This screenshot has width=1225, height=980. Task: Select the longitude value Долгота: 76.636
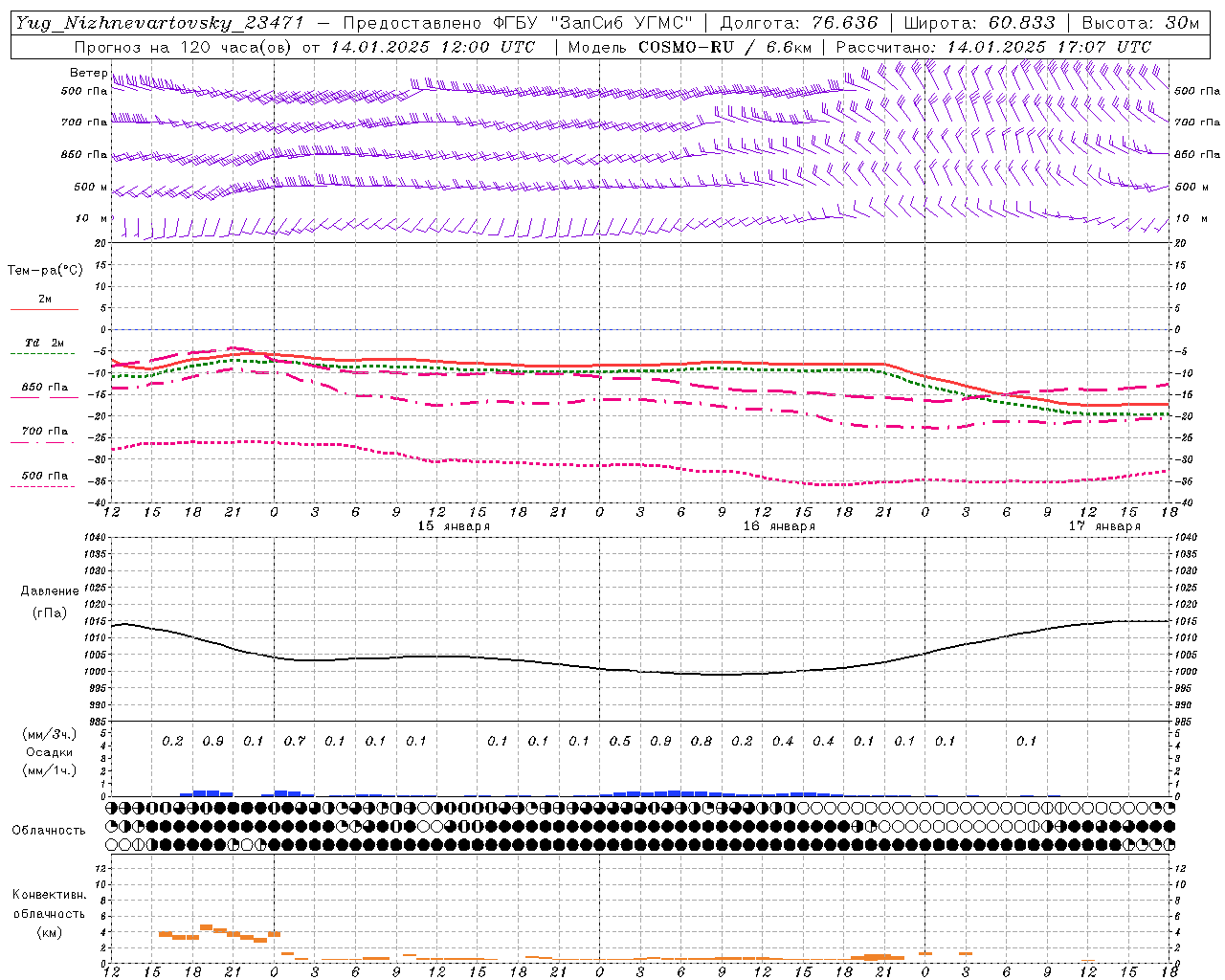tap(799, 23)
